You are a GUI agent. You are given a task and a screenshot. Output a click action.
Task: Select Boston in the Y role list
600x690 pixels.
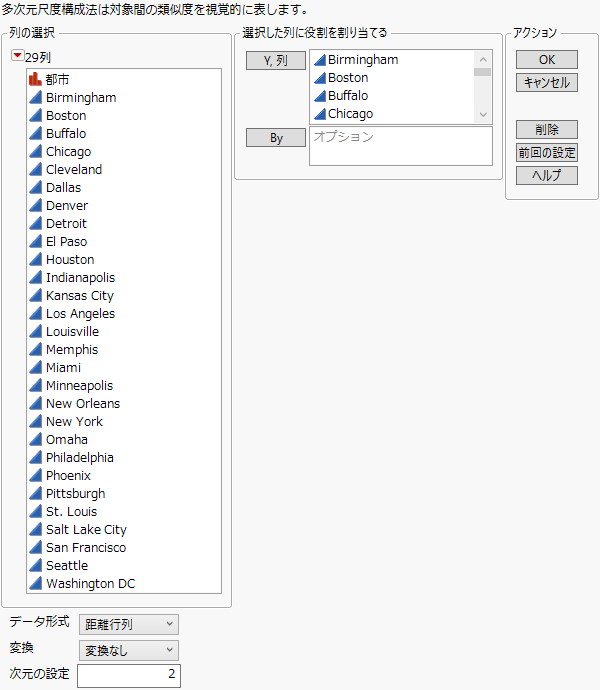348,78
